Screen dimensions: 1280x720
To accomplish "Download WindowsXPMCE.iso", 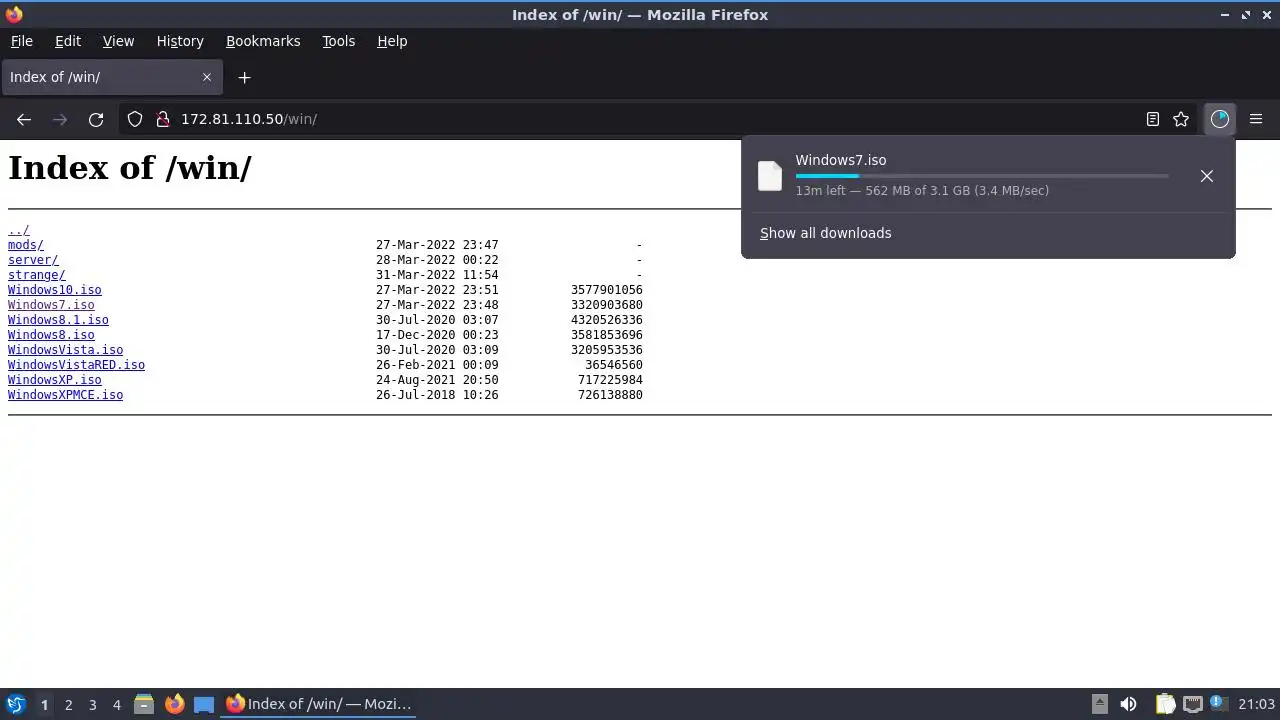I will pos(65,395).
